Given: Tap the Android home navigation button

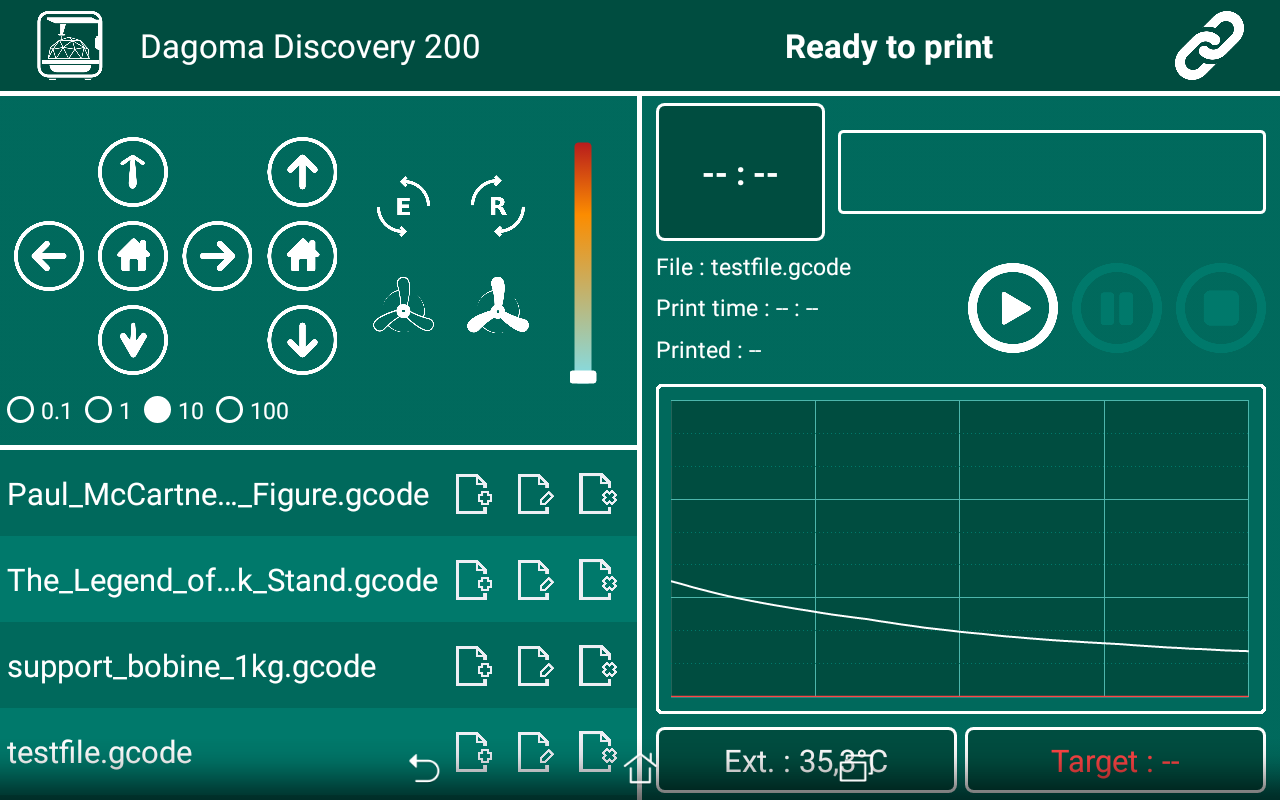Looking at the screenshot, I should point(640,768).
